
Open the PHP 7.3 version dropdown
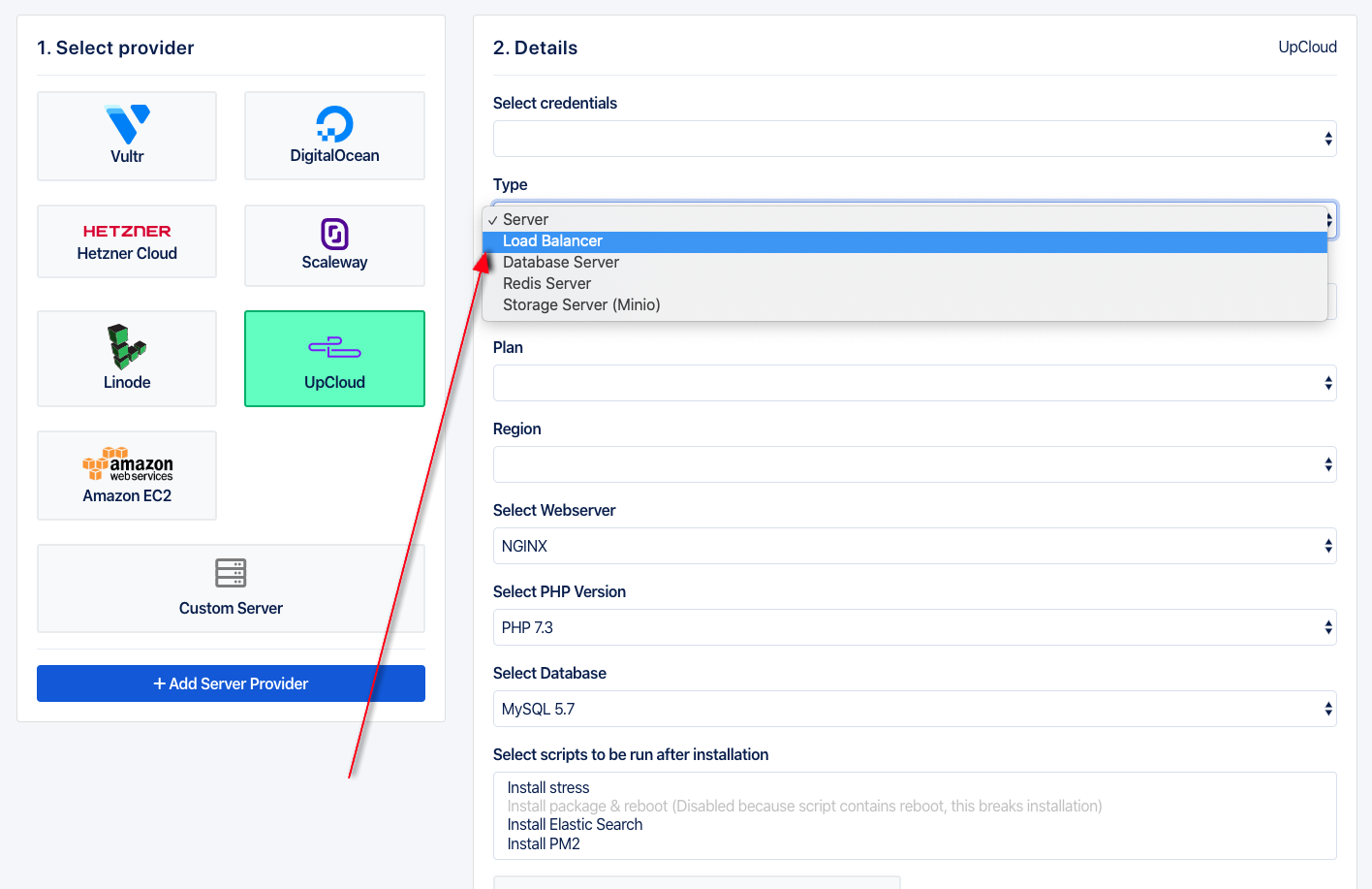(915, 627)
